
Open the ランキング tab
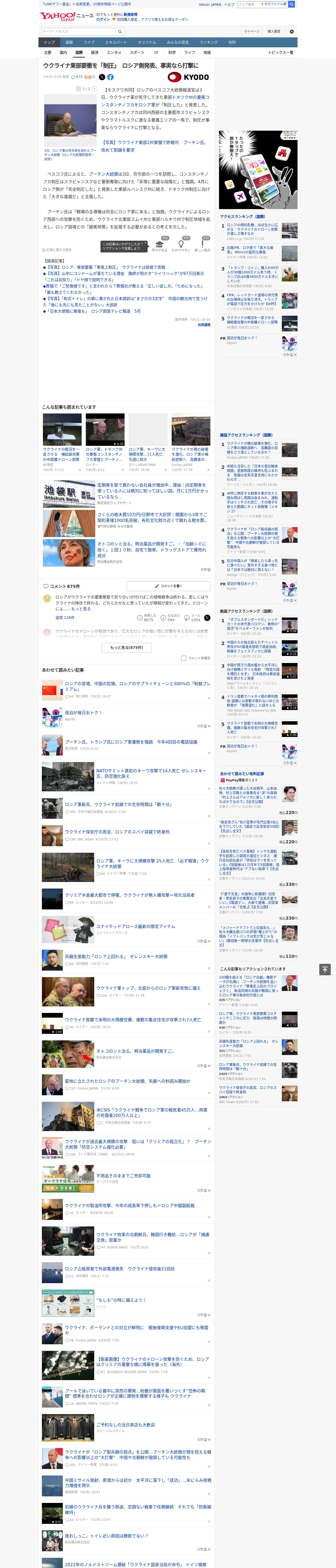point(209,43)
